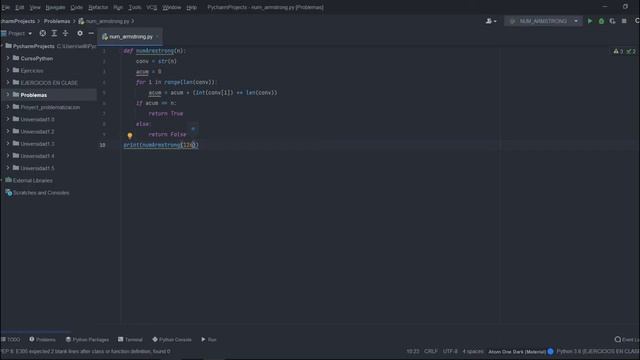640x360 pixels.
Task: Open the Navigate menu
Action: (x=55, y=7)
